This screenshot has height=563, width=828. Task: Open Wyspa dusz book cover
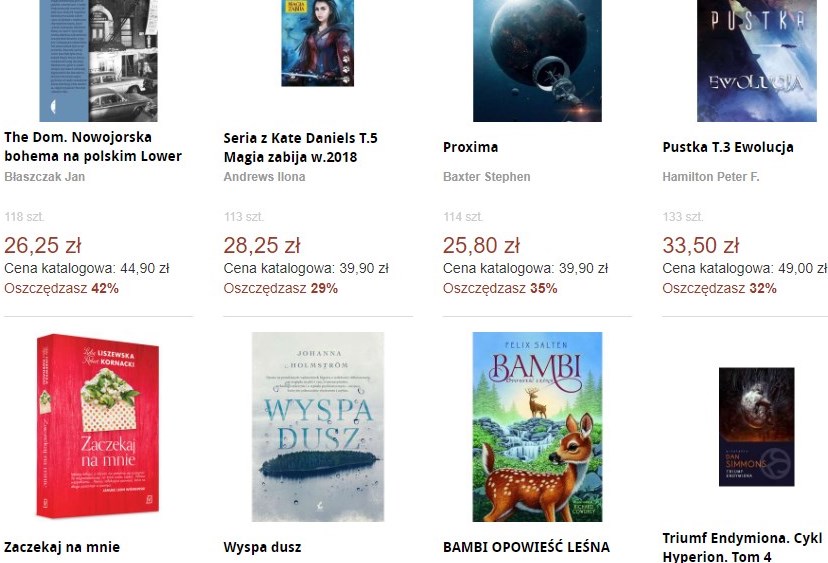tap(318, 427)
